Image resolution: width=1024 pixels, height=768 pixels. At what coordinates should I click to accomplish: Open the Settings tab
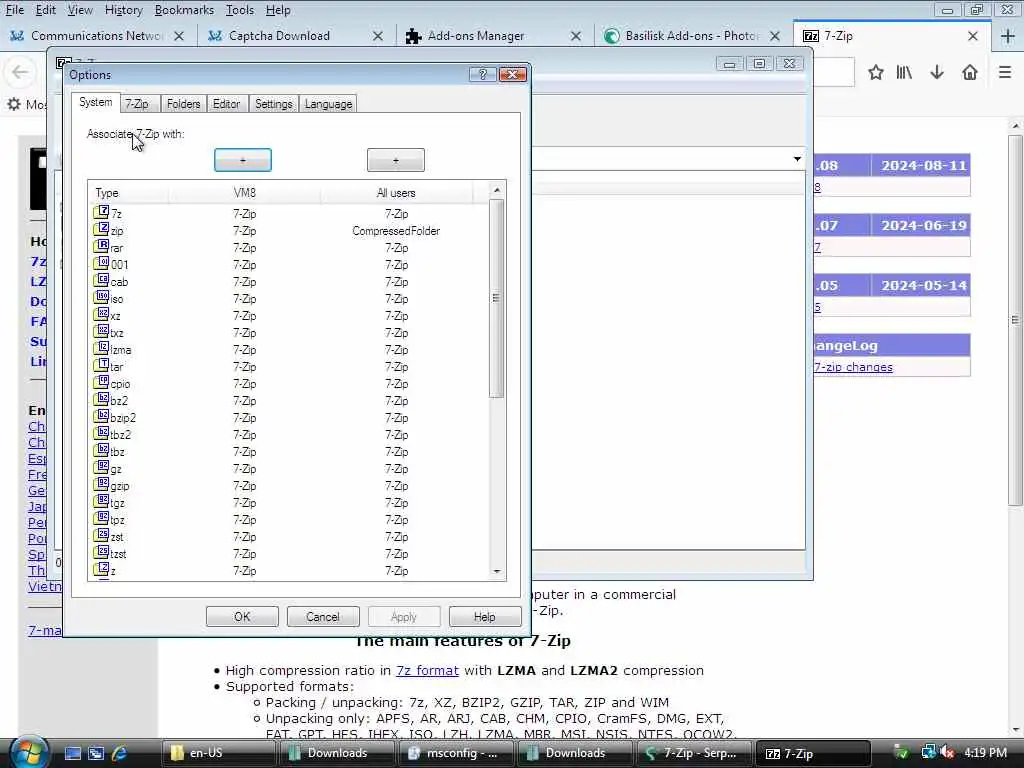(274, 104)
